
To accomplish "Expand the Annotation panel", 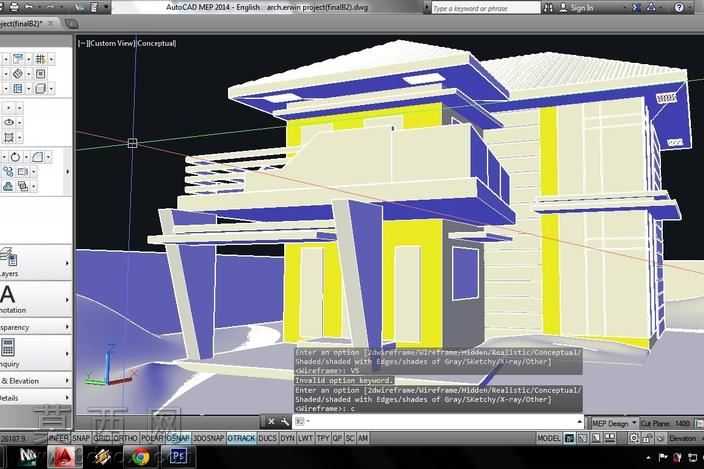I will coord(67,299).
